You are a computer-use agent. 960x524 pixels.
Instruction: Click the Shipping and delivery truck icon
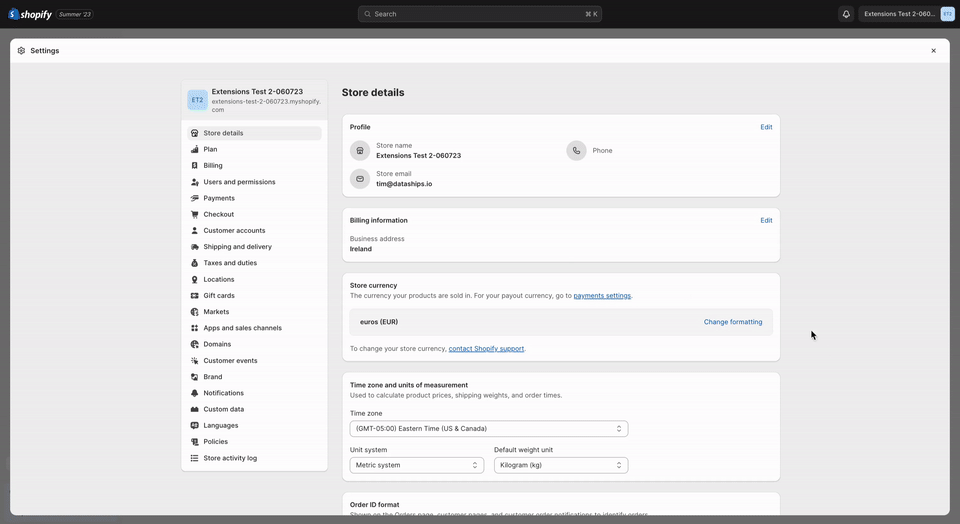pos(195,247)
